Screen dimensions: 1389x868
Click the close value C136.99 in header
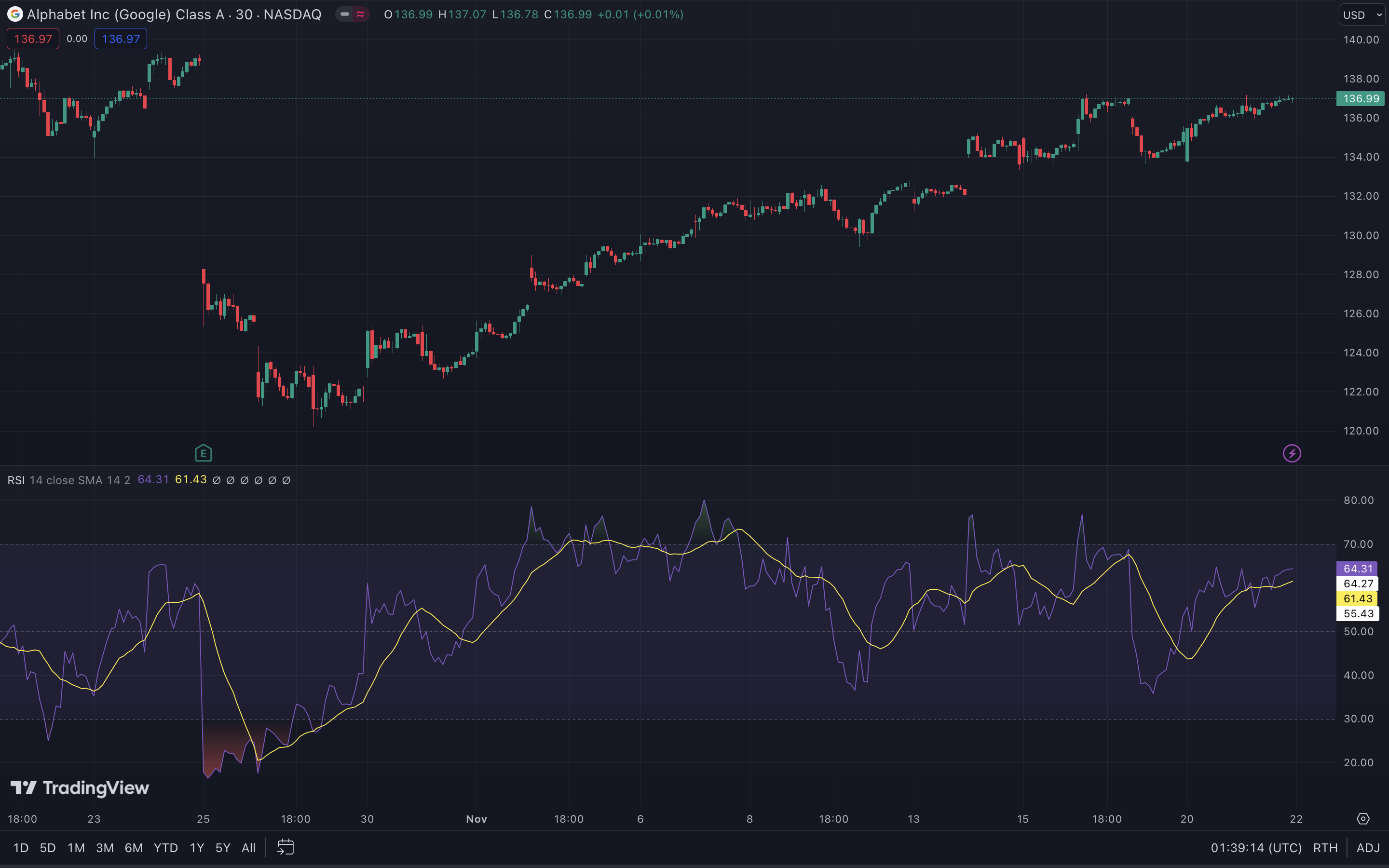(568, 14)
